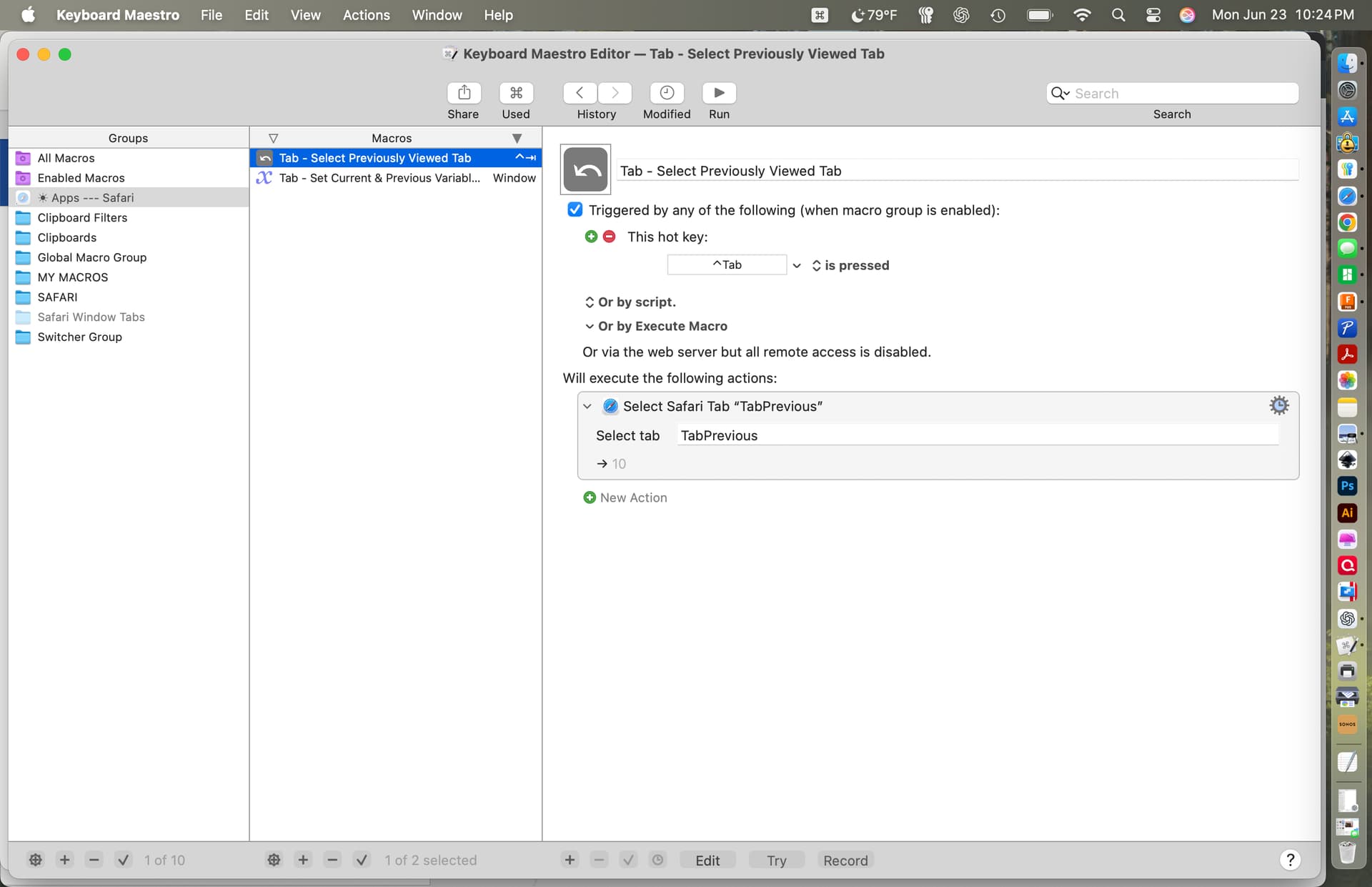Open the Used macros toolbar button
1372x887 pixels.
(516, 93)
